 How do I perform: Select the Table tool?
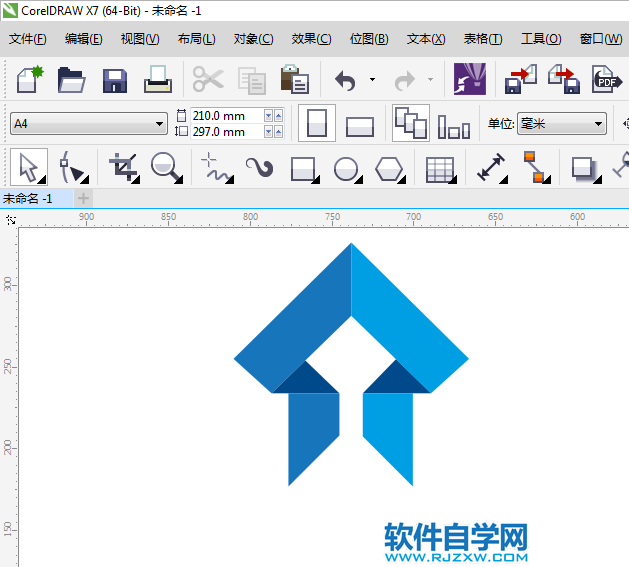click(441, 170)
